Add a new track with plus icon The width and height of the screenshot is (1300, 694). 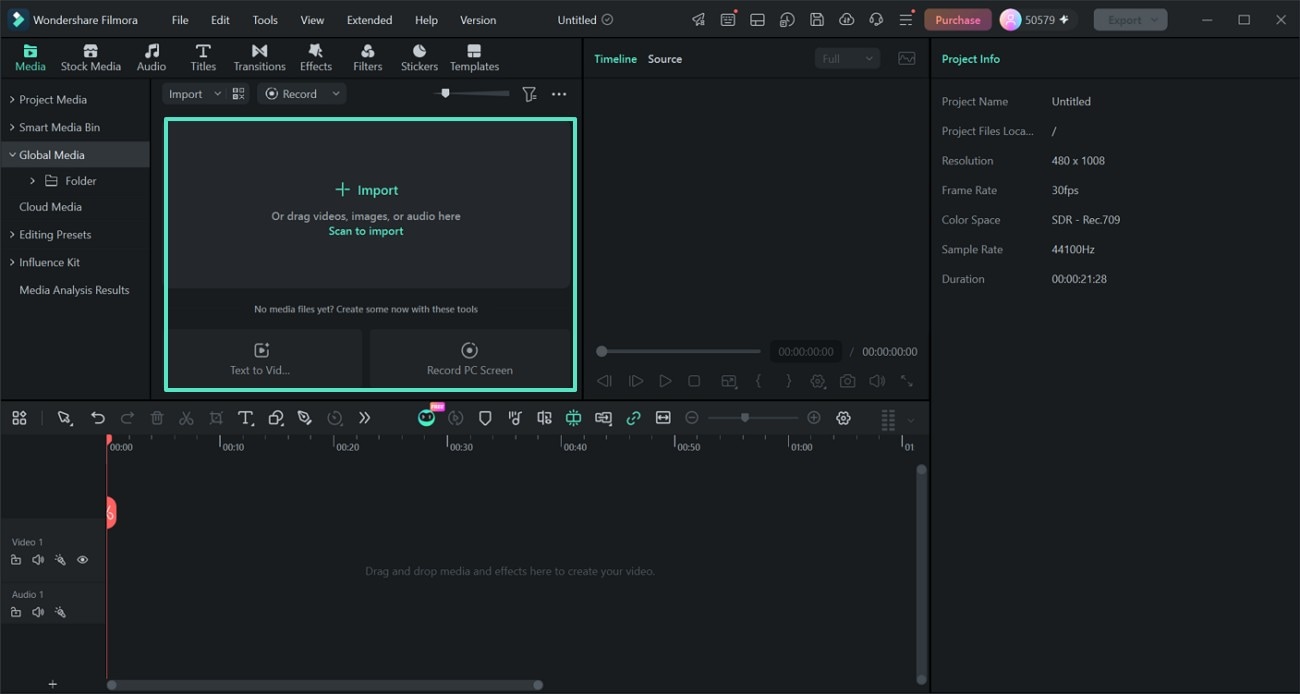tap(53, 685)
